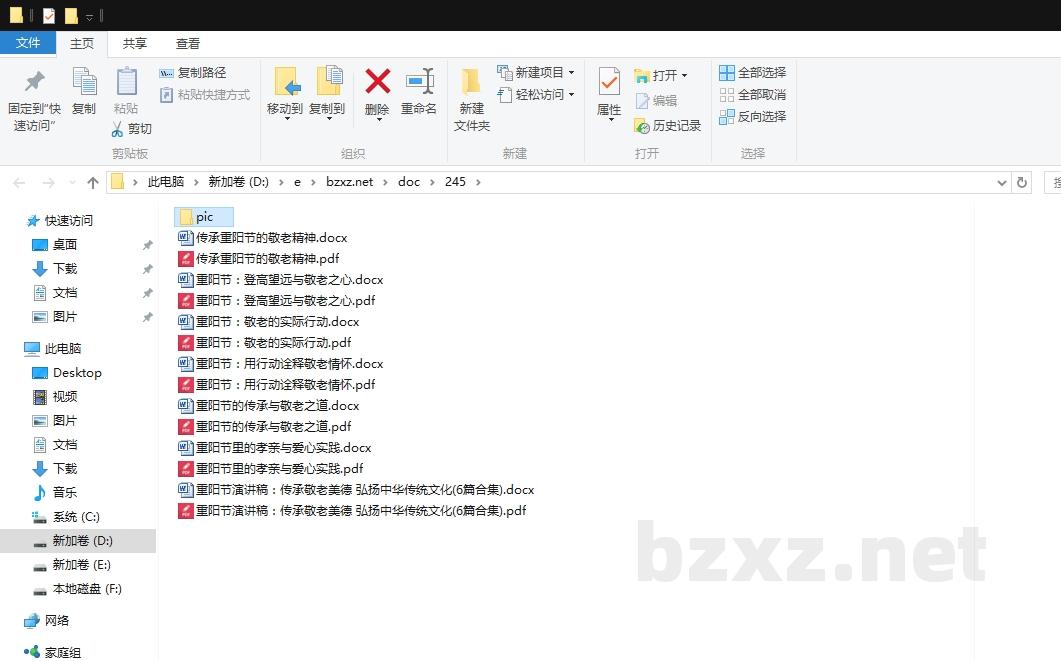
Task: Invert the selection with 反向选择
Action: 751,115
